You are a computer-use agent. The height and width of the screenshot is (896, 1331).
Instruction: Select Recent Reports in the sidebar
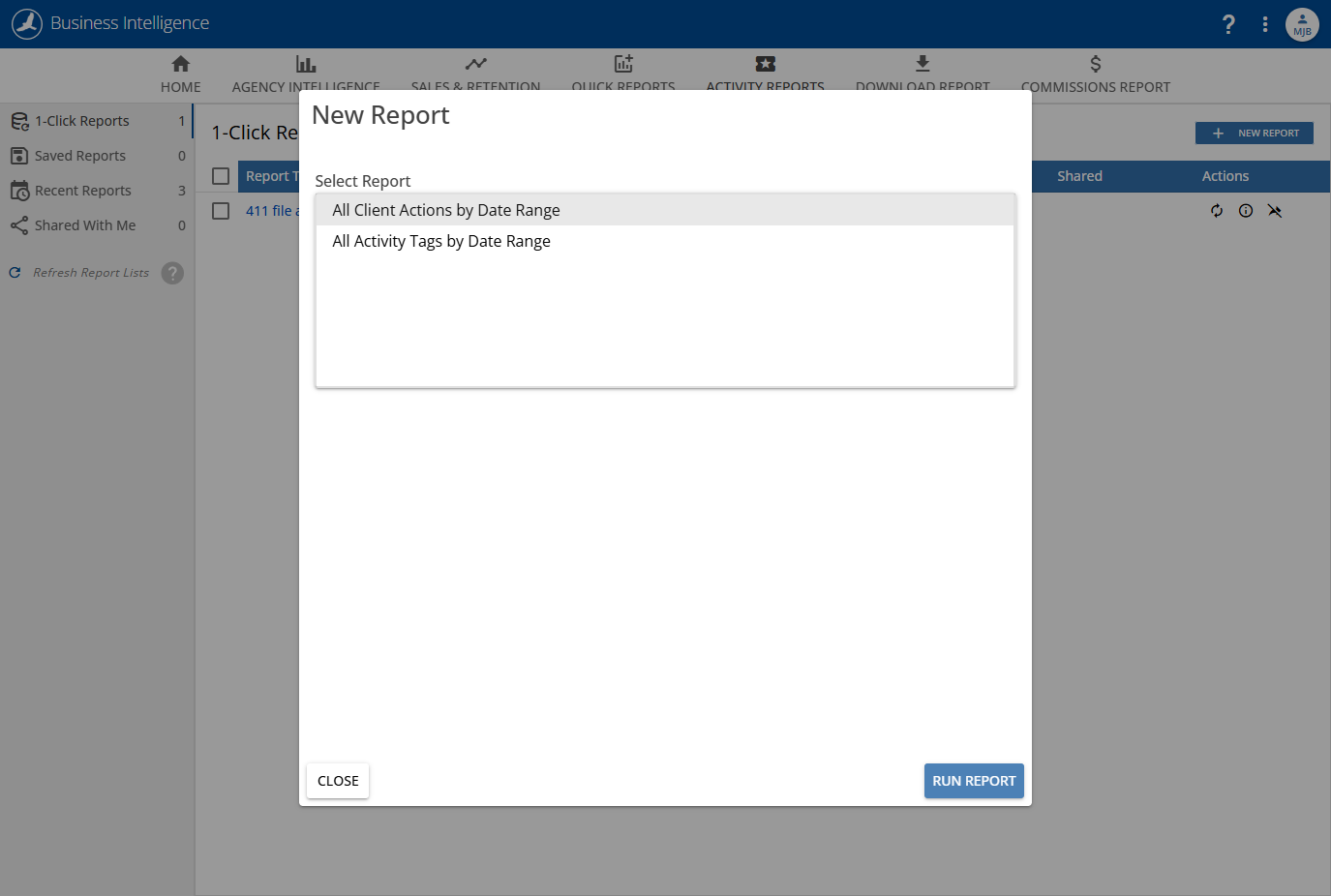(97, 191)
